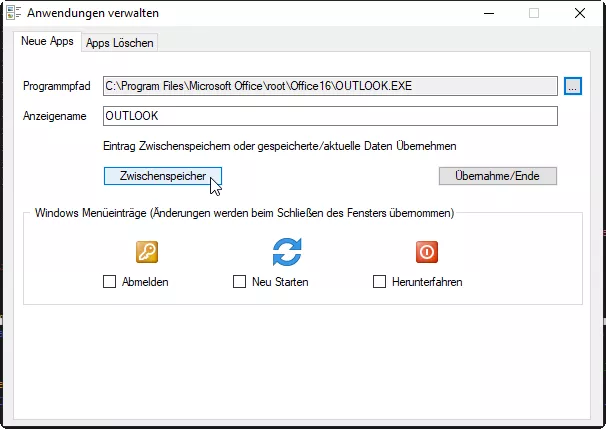Click the app icon in the title bar
606x429 pixels.
[11, 14]
